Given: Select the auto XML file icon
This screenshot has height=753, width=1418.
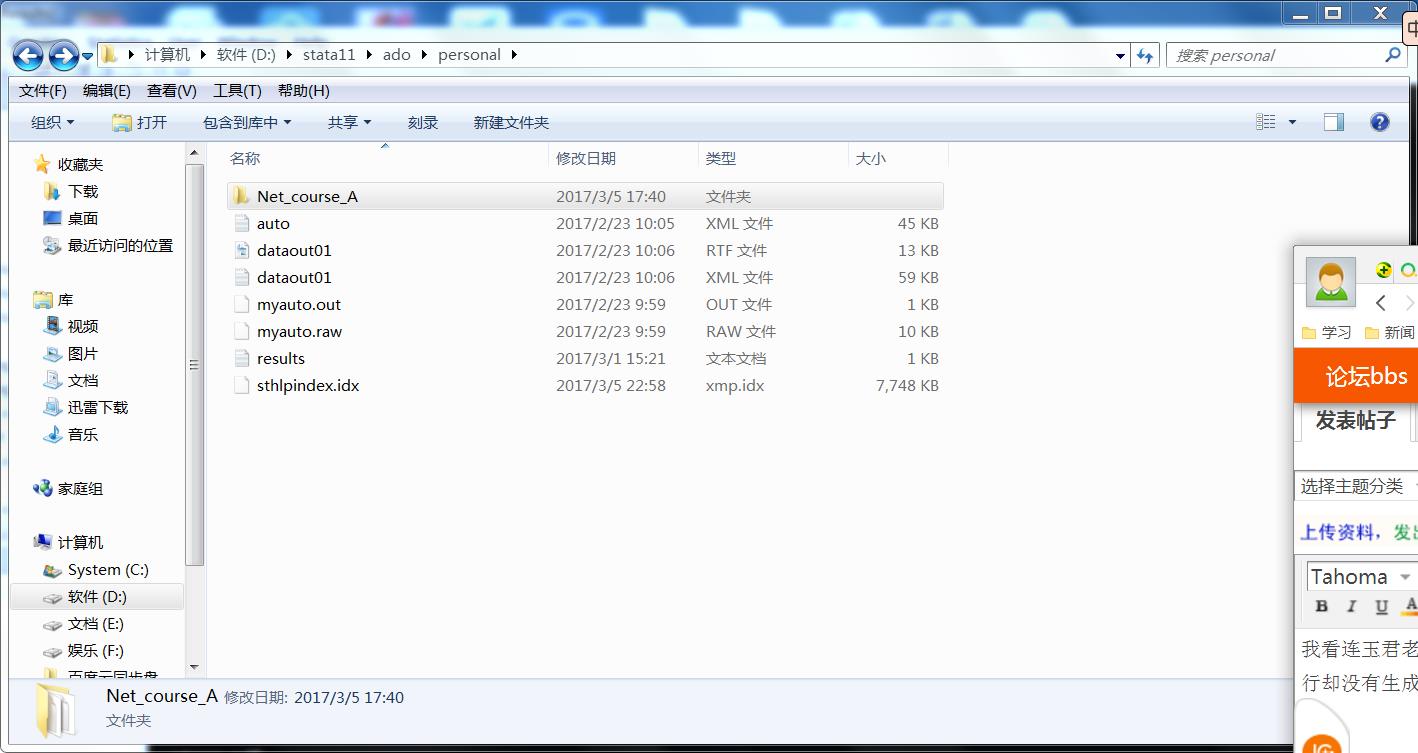Looking at the screenshot, I should coord(240,223).
